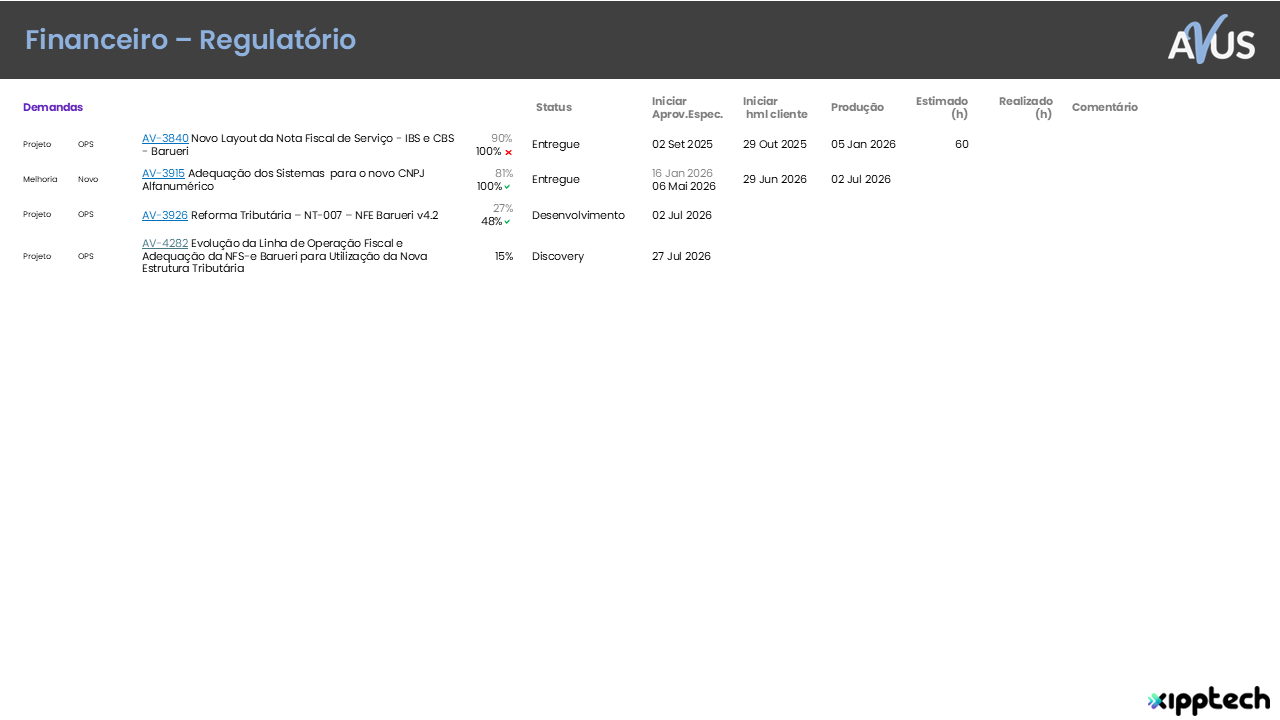Select the Reforma Tributária NT-007 description
The image size is (1280, 720).
[315, 215]
